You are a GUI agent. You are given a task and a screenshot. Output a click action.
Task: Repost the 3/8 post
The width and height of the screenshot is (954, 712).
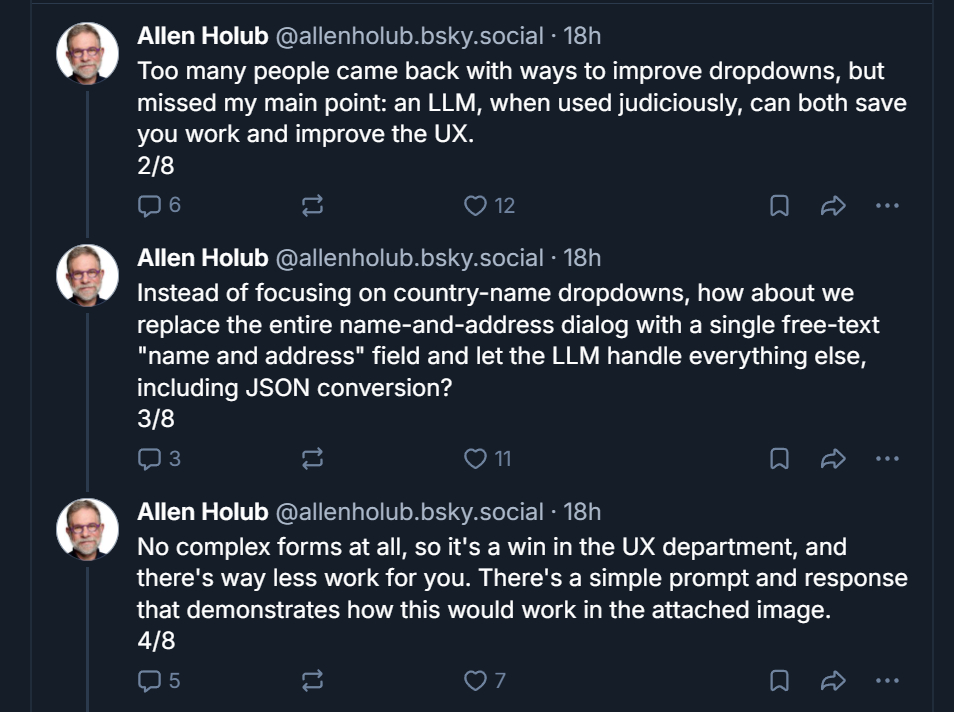click(312, 459)
